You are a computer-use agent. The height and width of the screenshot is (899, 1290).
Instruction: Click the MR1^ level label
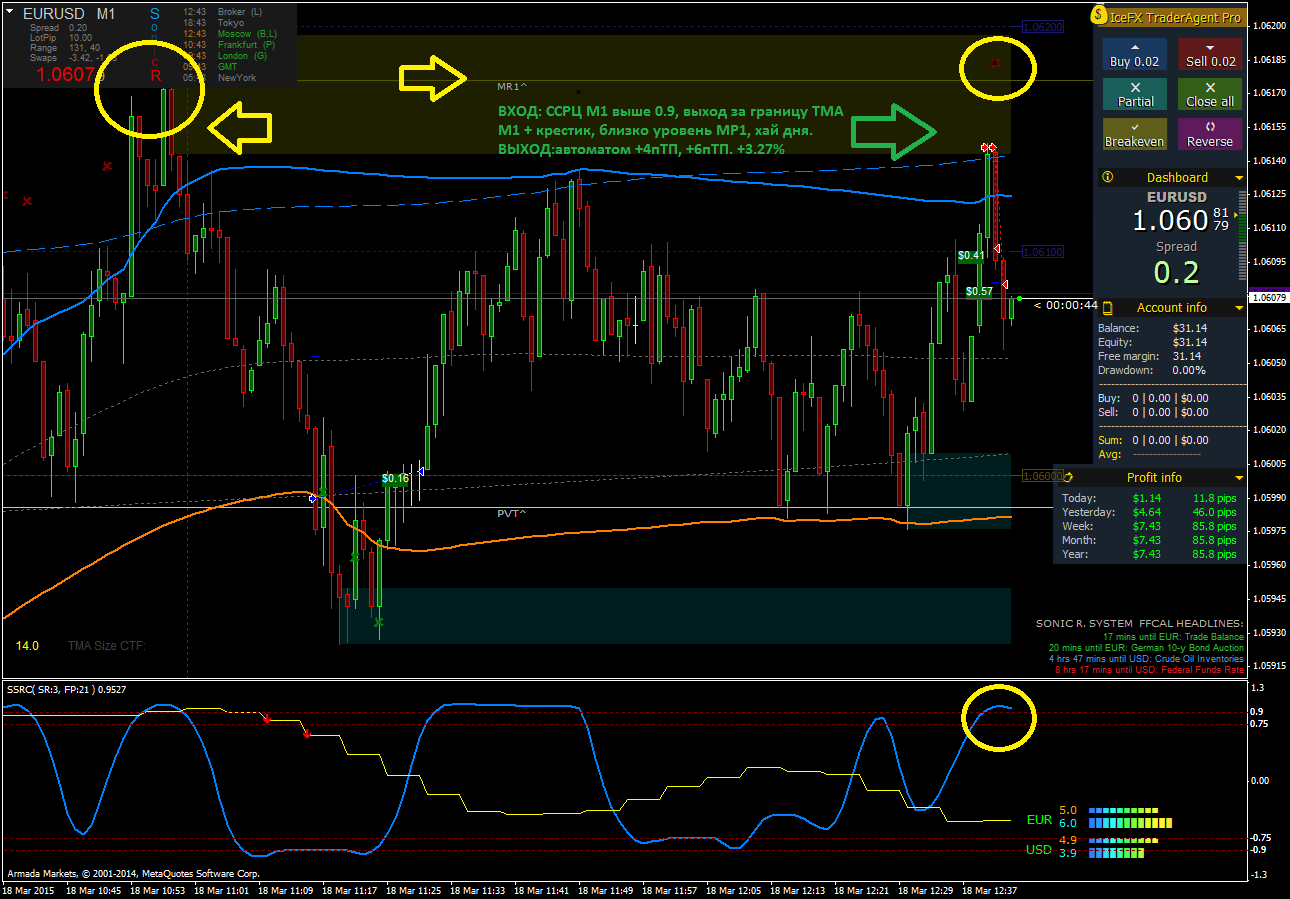[x=513, y=87]
